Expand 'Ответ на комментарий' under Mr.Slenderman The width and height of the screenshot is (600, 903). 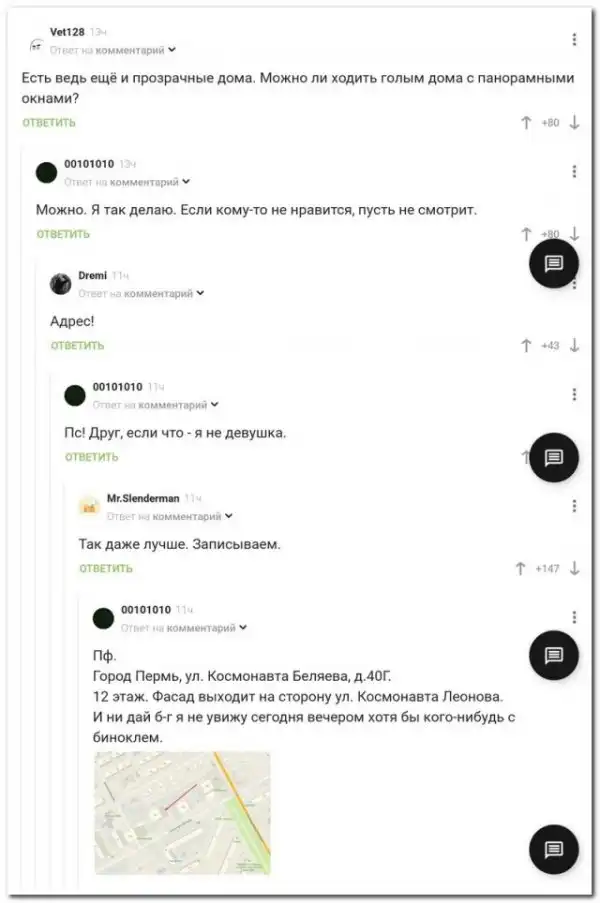coord(170,516)
